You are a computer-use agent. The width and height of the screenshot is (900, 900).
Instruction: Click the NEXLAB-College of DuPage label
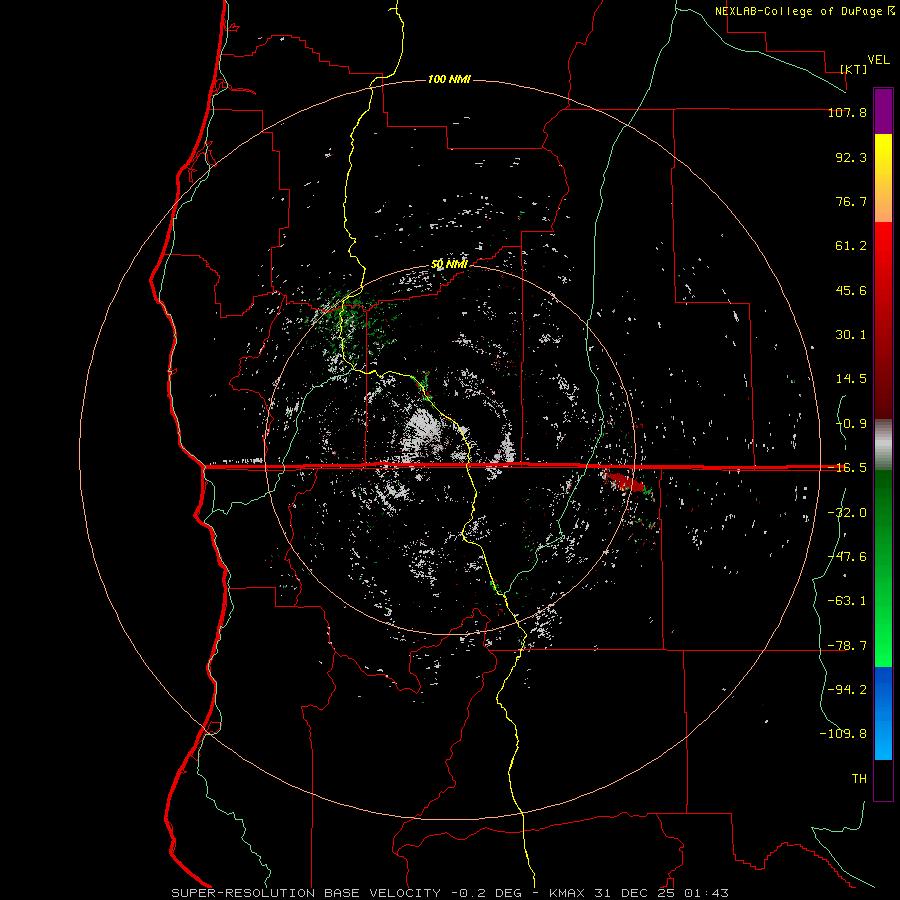[x=798, y=11]
